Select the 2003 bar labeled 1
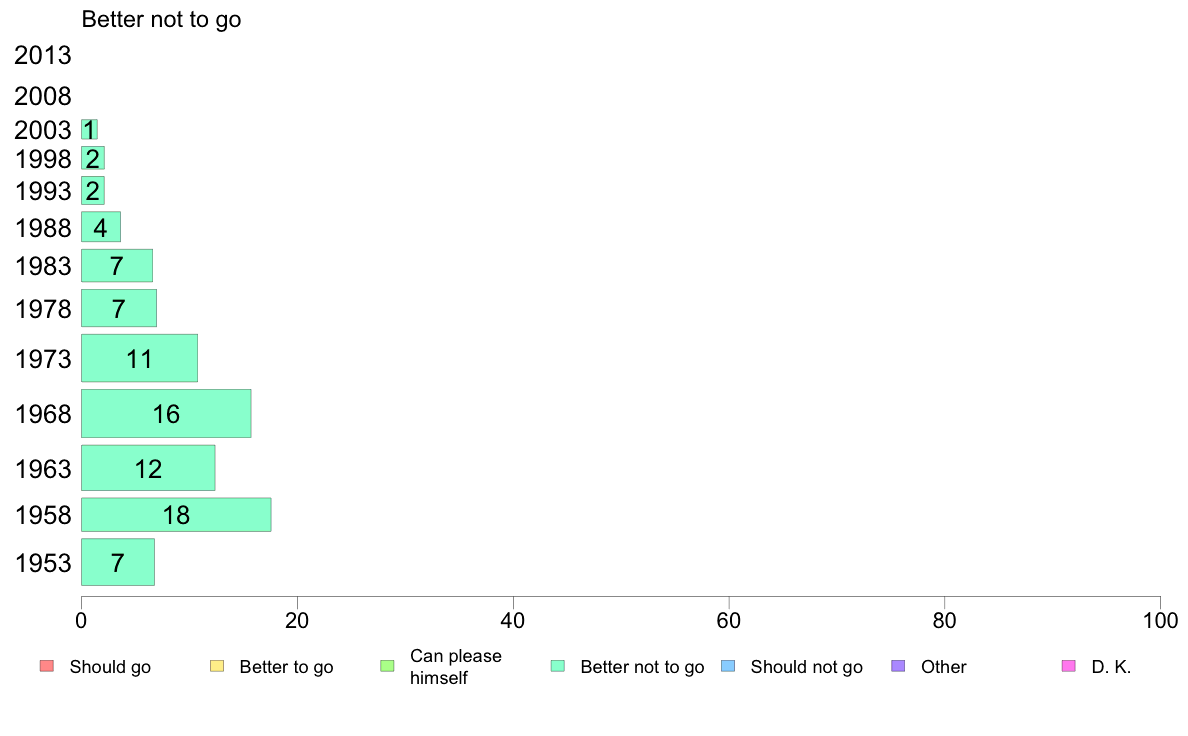Viewport: 1188px width, 736px height. (x=89, y=130)
